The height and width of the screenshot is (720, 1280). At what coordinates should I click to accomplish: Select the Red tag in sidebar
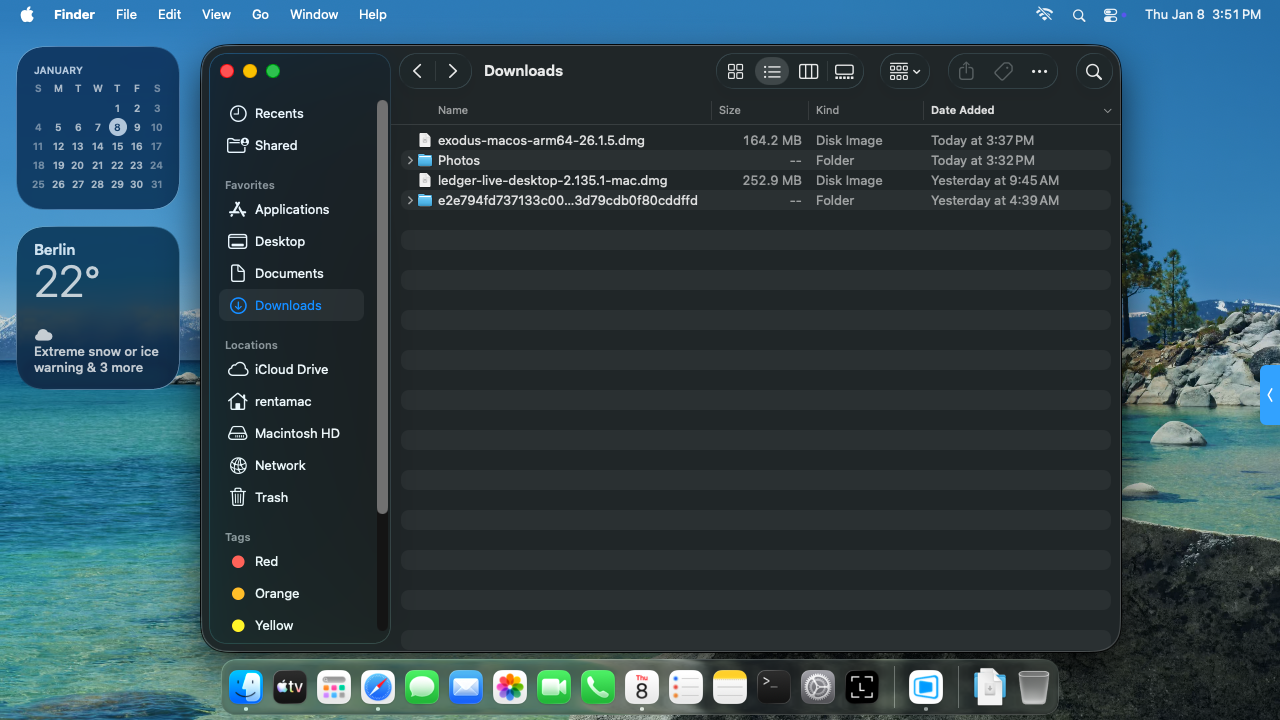click(266, 561)
